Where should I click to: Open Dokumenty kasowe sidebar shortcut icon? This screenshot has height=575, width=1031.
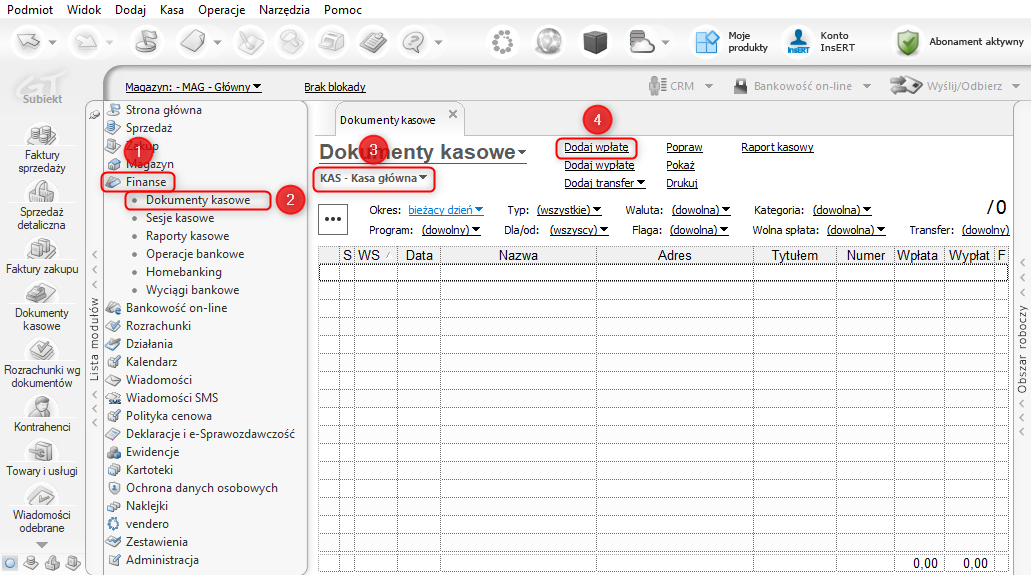(41, 293)
